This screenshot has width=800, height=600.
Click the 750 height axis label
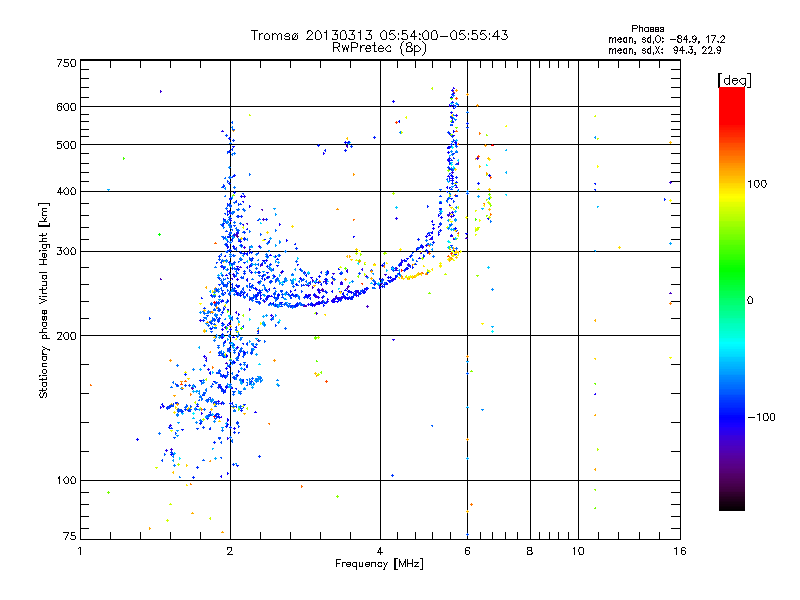(66, 63)
